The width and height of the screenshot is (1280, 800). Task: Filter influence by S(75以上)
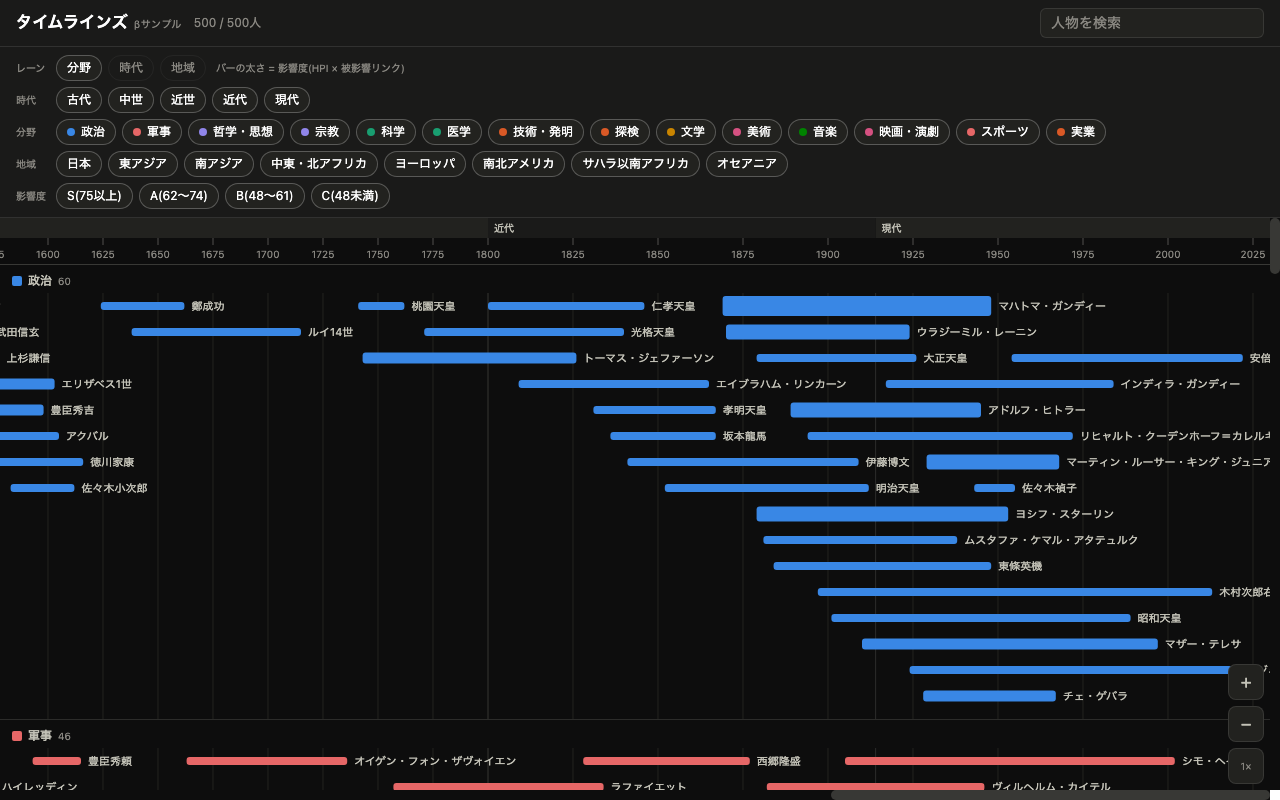(94, 196)
